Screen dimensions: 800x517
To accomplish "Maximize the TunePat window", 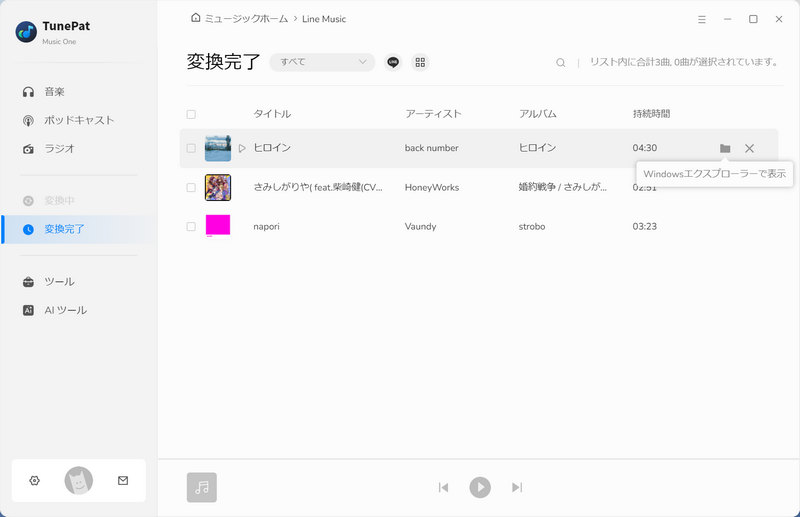I will 753,19.
